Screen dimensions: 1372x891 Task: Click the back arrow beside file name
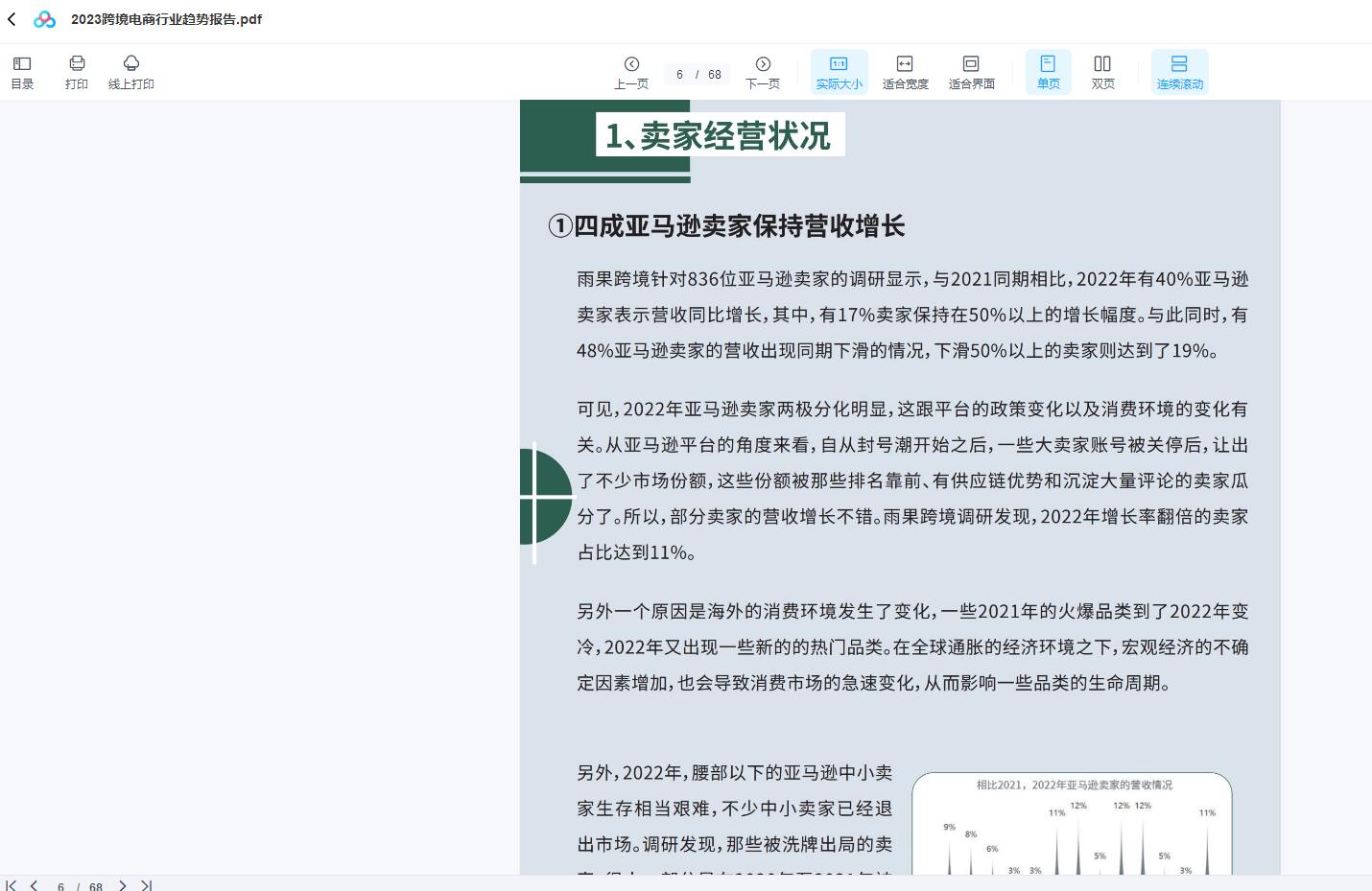coord(12,19)
